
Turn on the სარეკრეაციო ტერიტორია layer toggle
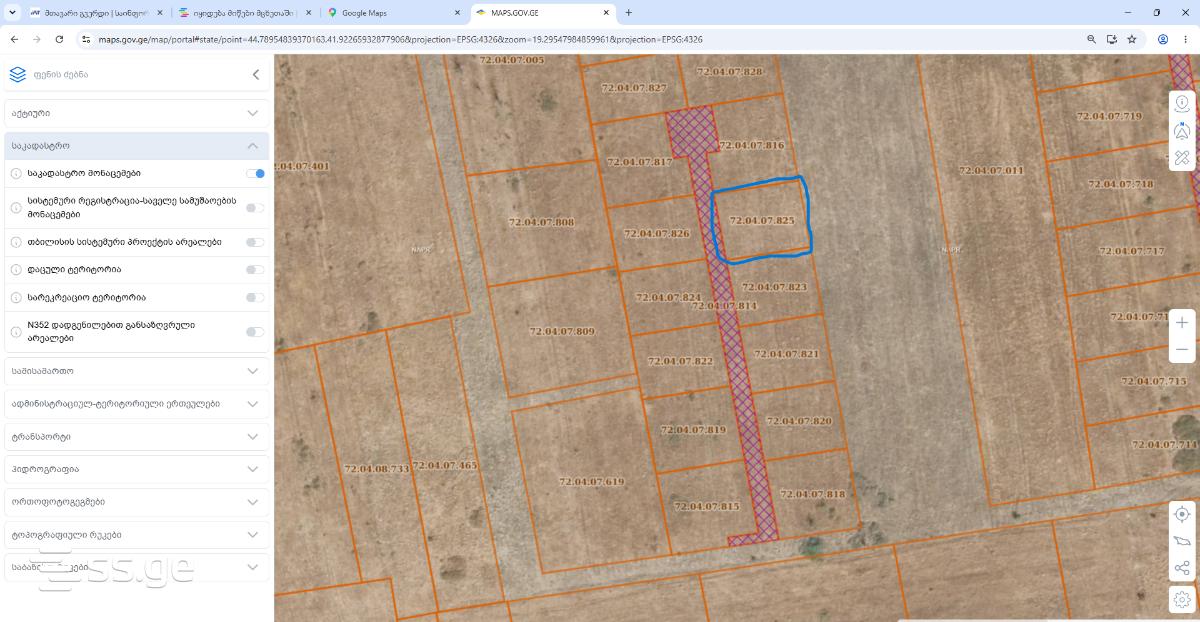[x=255, y=298]
